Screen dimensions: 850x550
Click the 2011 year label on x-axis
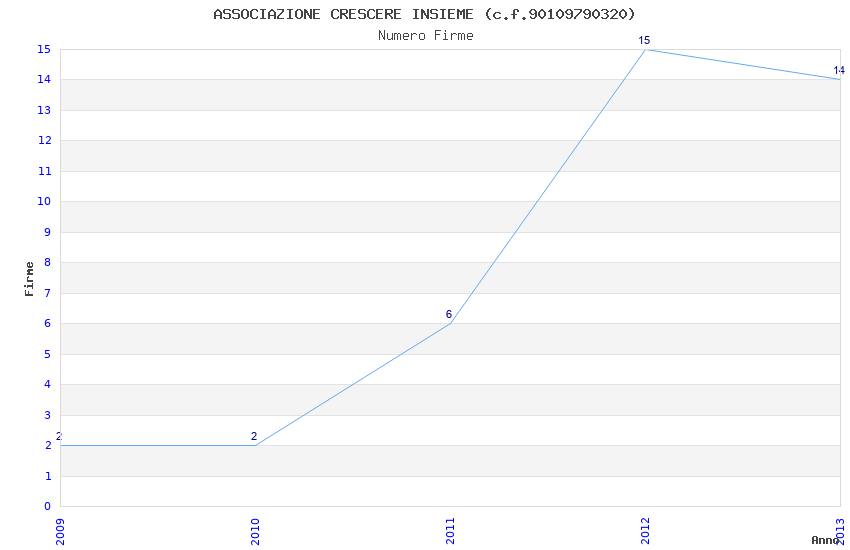pyautogui.click(x=450, y=529)
